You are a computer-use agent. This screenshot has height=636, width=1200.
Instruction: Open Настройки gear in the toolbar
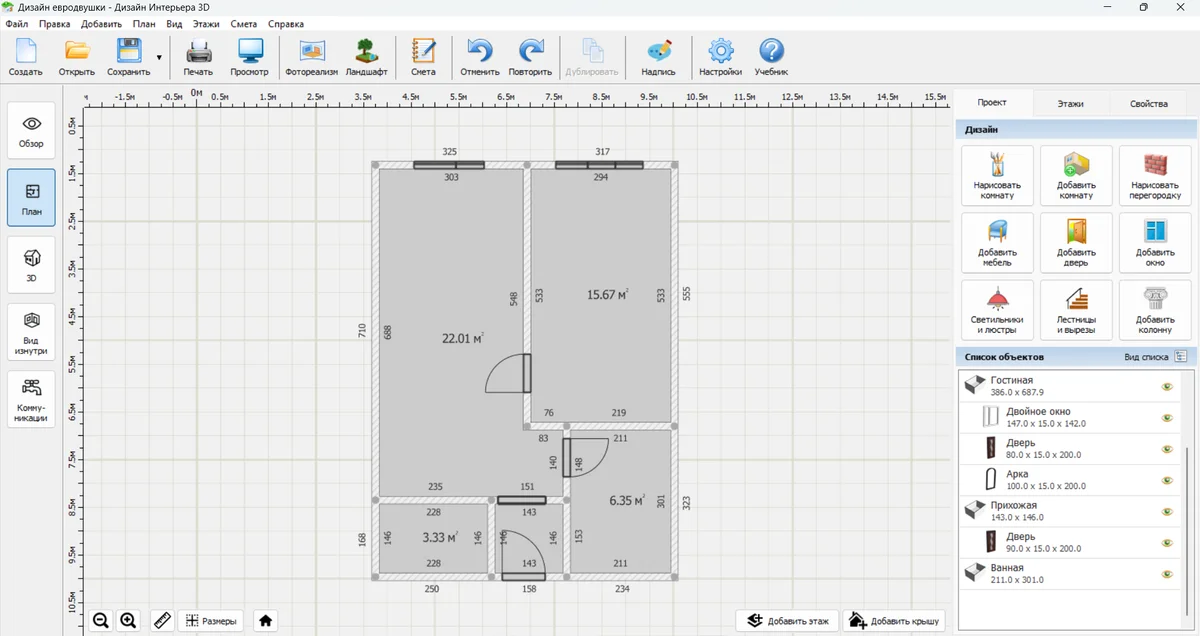pyautogui.click(x=720, y=57)
